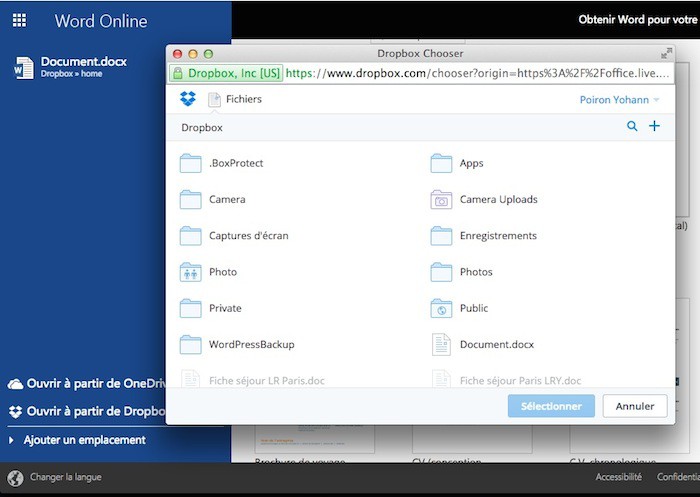Click the globe icon beside Changer la langue
Screen dimensions: 700x497
click(15, 478)
